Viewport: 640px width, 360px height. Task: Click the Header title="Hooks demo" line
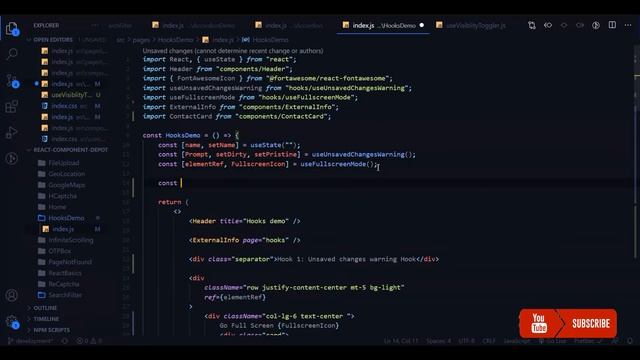(244, 221)
